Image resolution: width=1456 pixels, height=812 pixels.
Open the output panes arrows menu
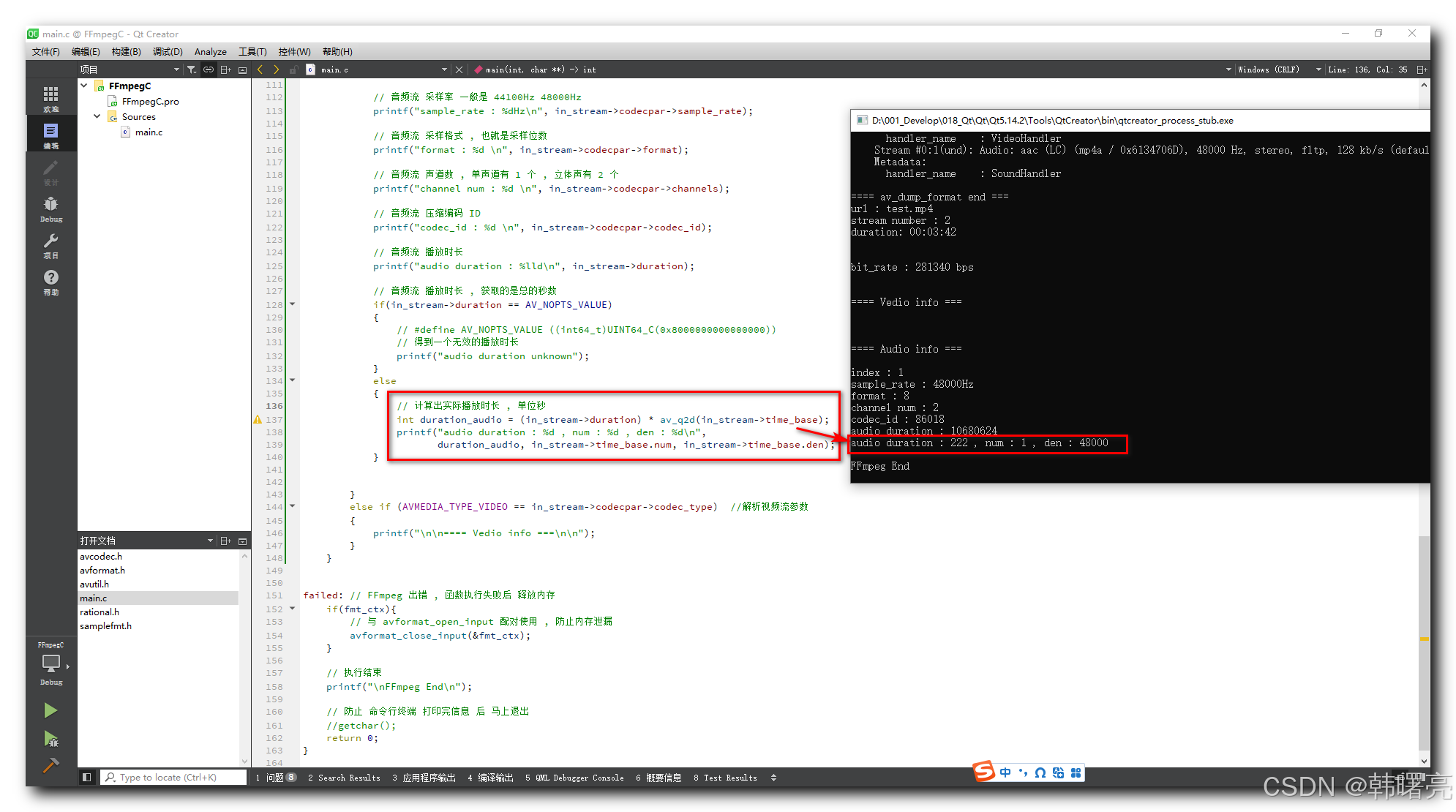773,778
